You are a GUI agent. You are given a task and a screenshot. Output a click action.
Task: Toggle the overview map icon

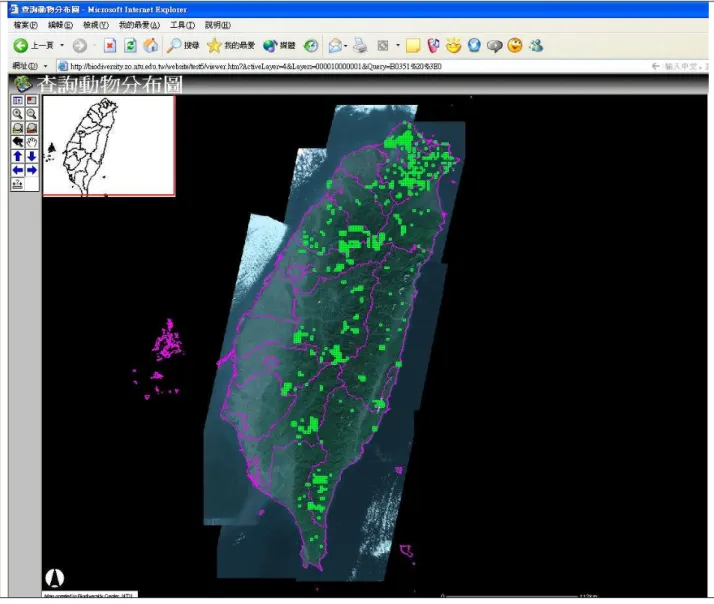point(31,100)
